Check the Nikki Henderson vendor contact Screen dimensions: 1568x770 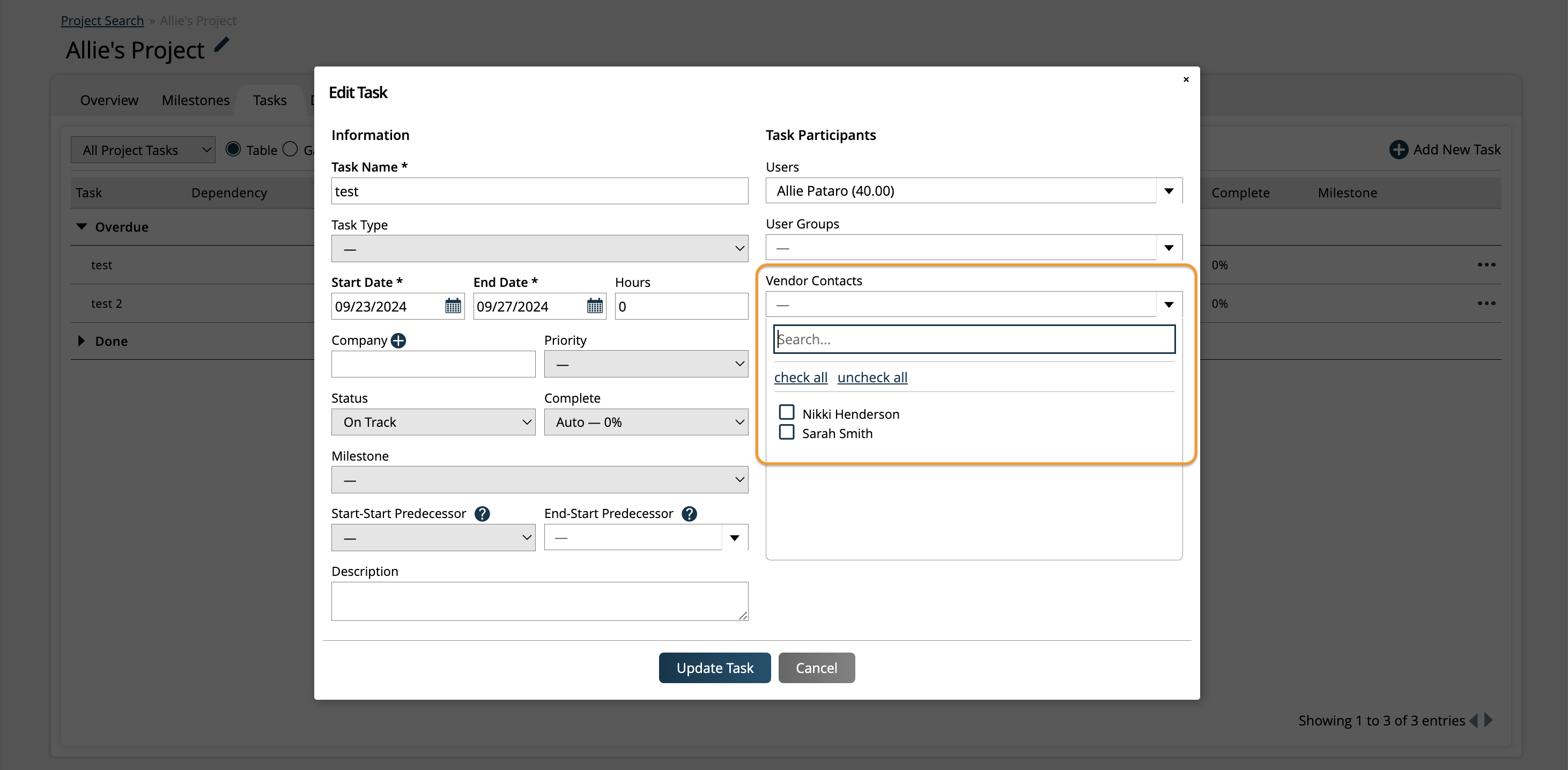coord(787,413)
